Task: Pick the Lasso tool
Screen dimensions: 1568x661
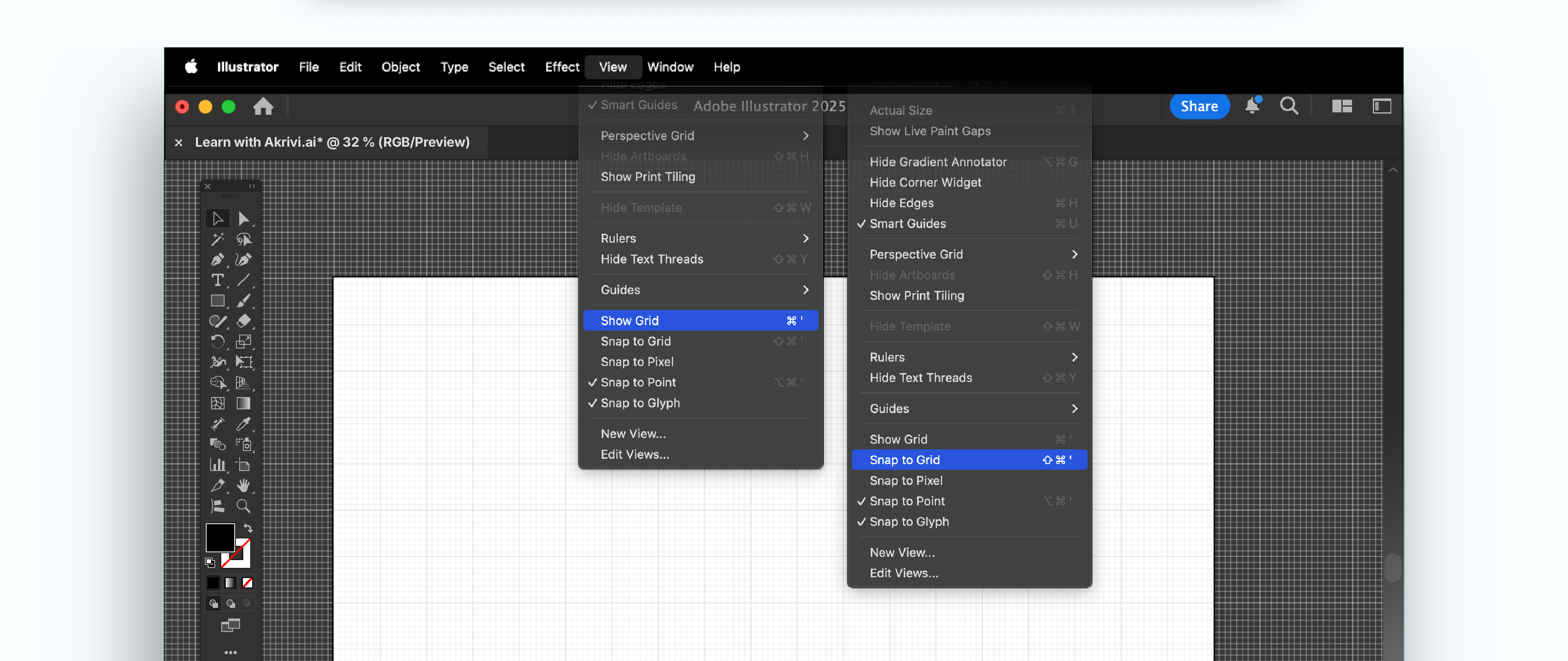Action: [x=243, y=239]
